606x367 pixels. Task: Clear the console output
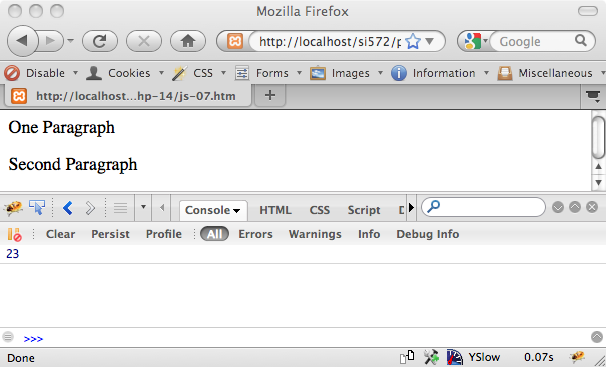(x=60, y=234)
